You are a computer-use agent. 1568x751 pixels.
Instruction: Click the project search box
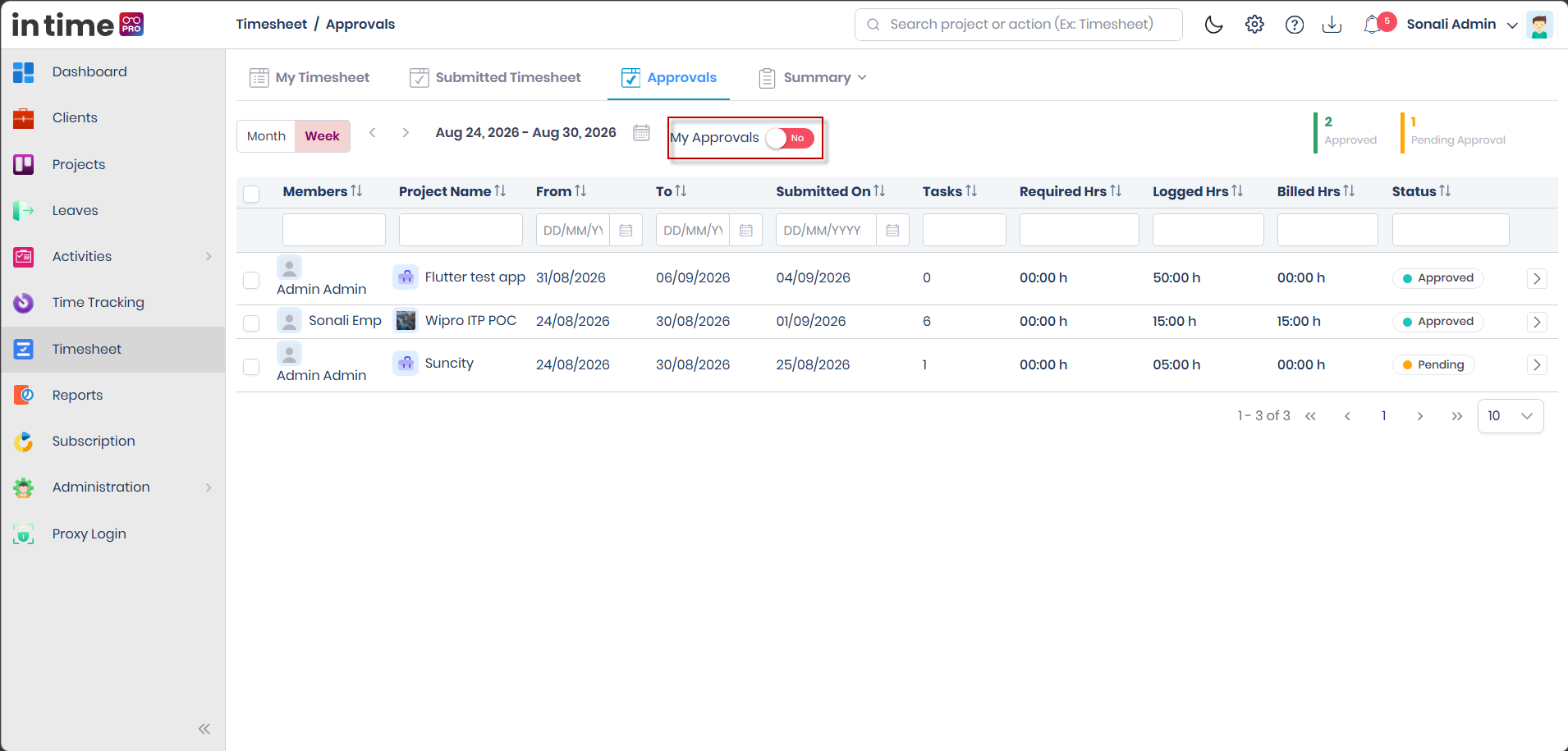click(1018, 25)
